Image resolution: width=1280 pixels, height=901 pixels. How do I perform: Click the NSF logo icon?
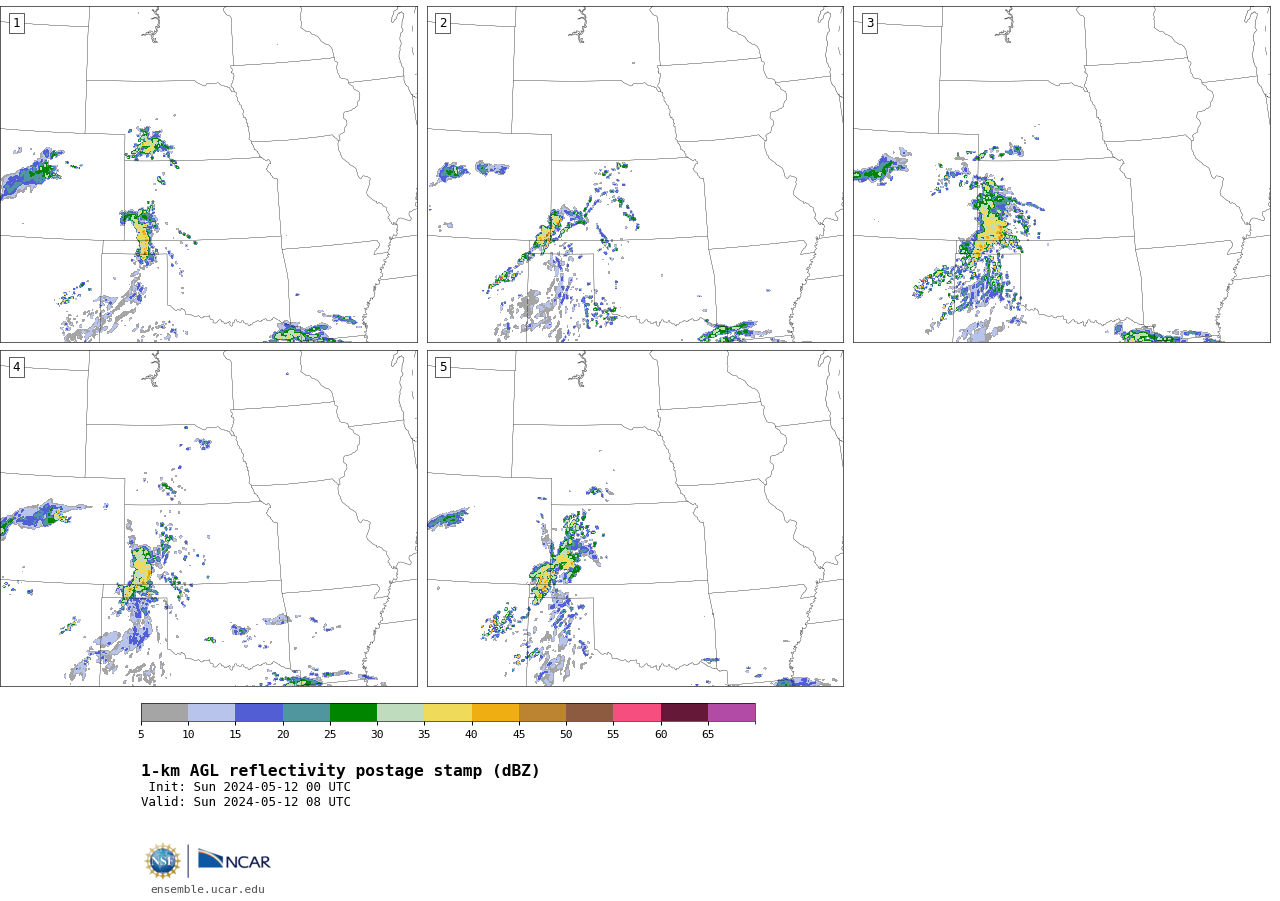pyautogui.click(x=163, y=861)
